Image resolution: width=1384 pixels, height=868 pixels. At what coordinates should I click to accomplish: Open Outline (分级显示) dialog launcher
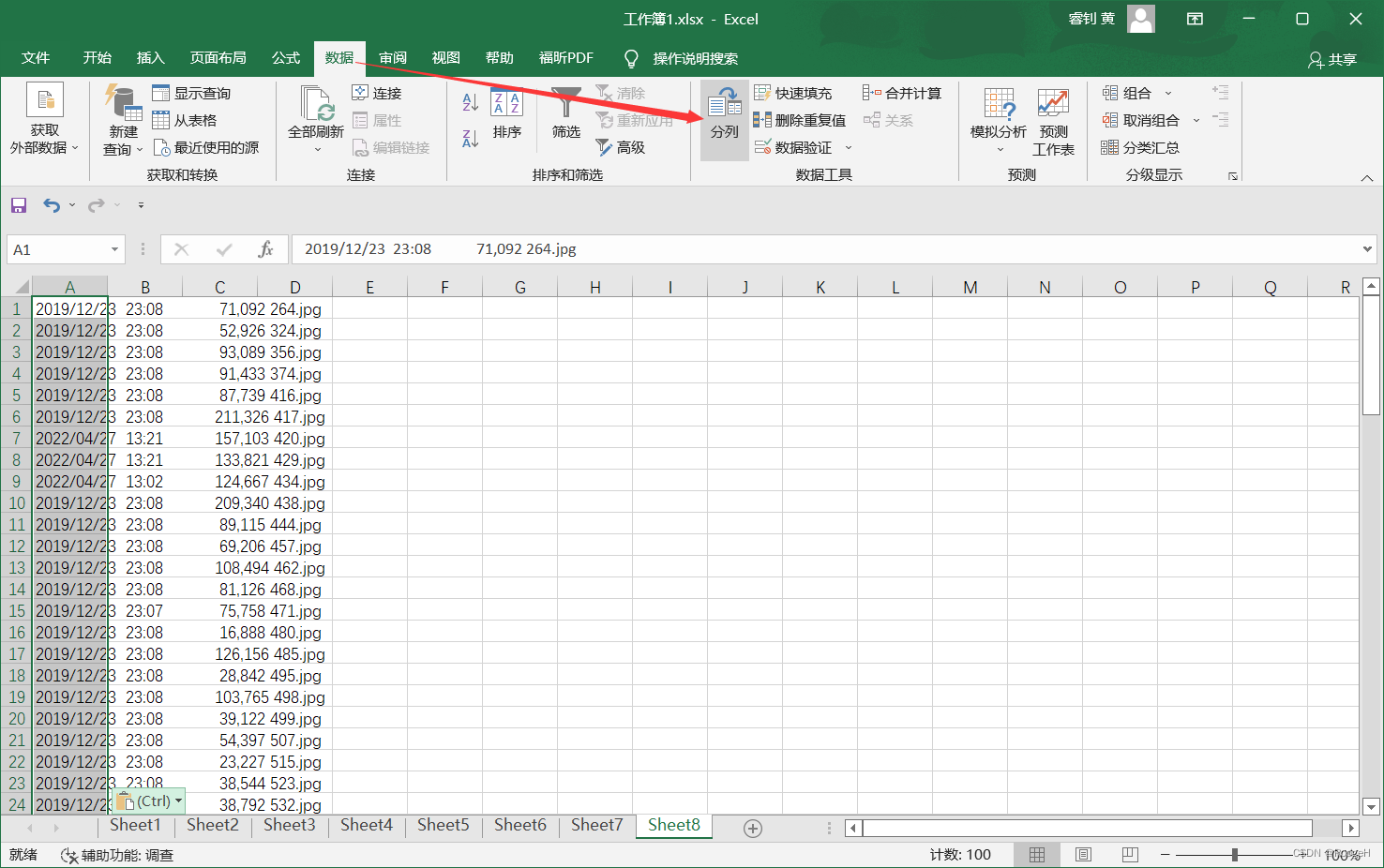click(1233, 175)
